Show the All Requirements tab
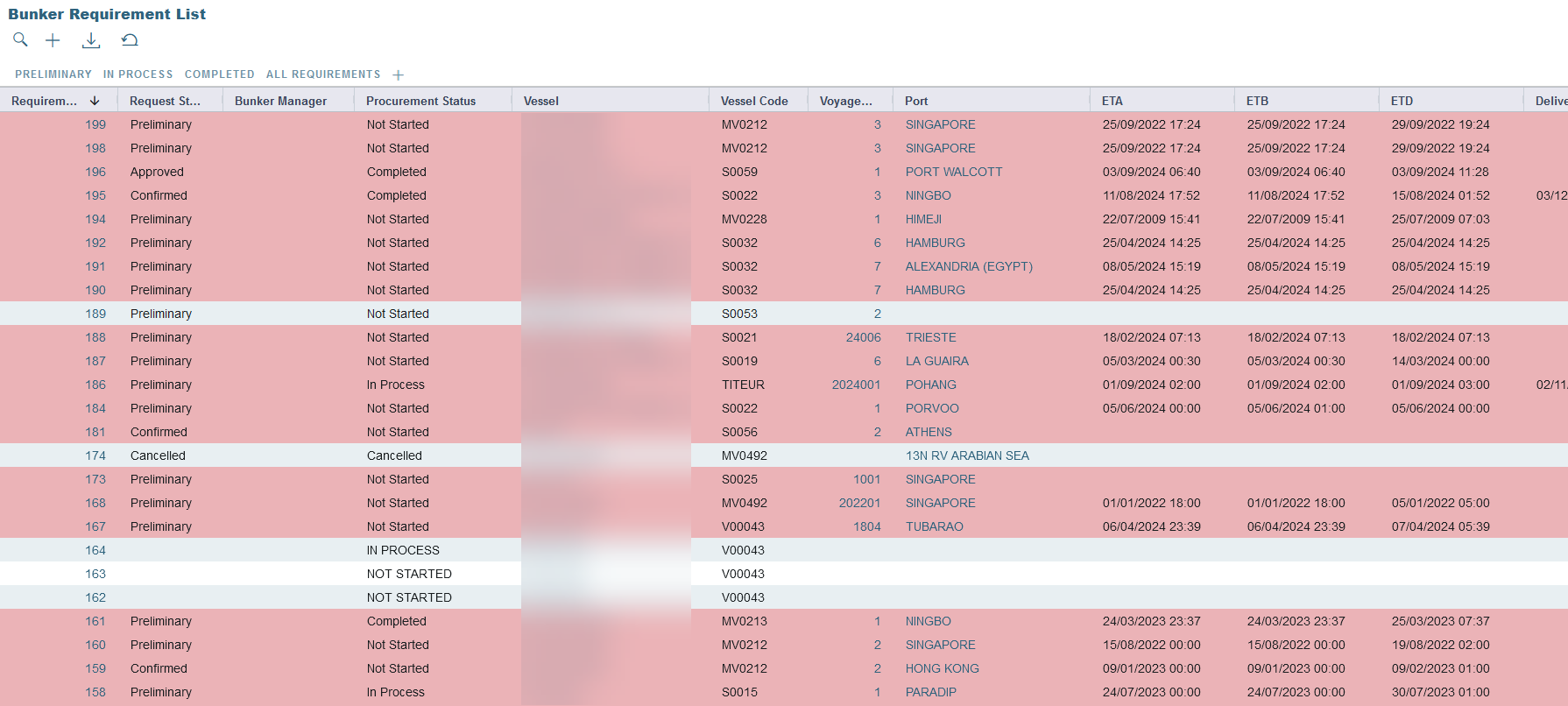Image resolution: width=1568 pixels, height=706 pixels. point(323,74)
